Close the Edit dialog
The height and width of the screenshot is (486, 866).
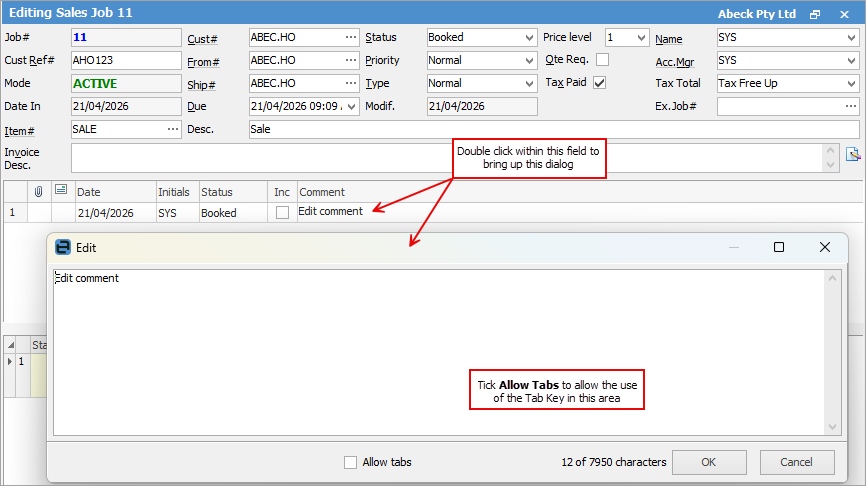tap(825, 247)
